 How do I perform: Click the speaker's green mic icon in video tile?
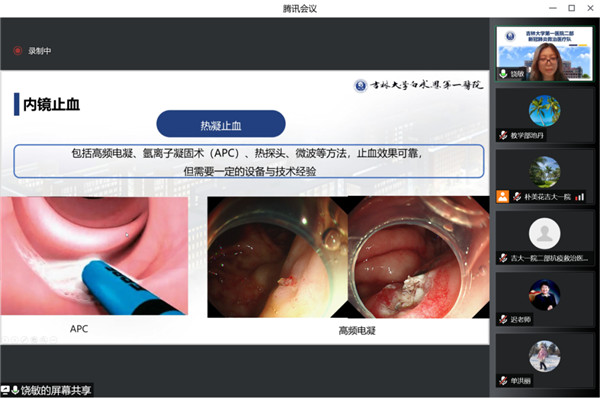[503, 73]
